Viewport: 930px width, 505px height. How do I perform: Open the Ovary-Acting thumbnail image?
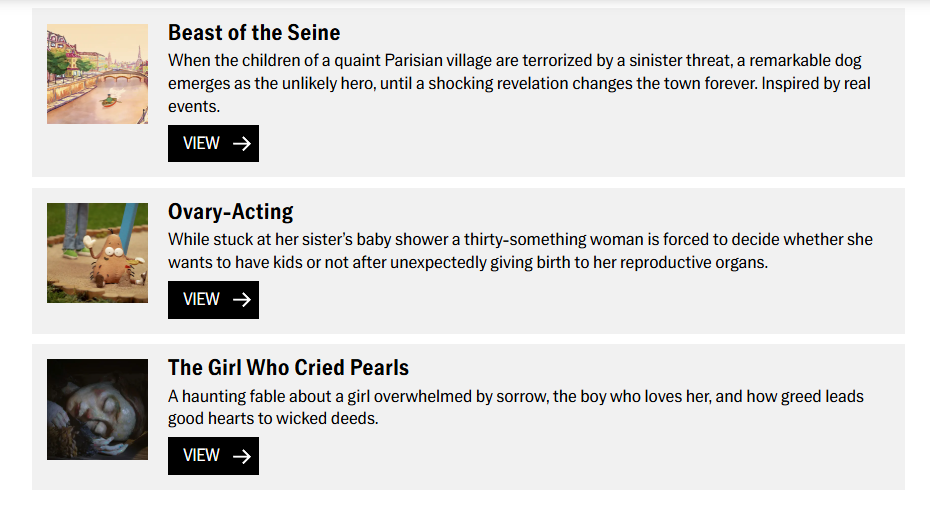97,253
